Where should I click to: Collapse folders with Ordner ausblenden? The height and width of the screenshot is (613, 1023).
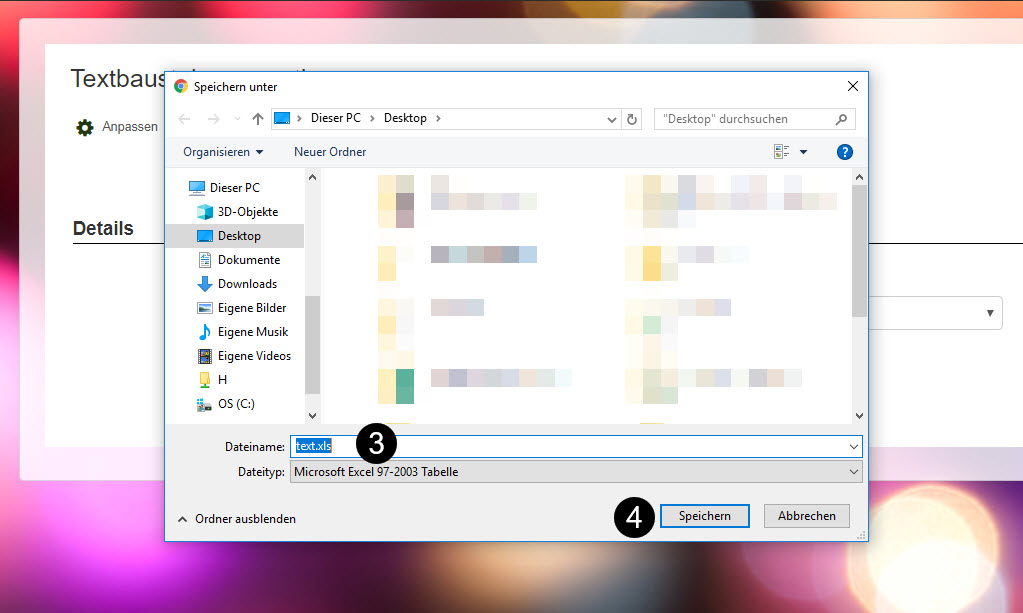click(x=236, y=519)
